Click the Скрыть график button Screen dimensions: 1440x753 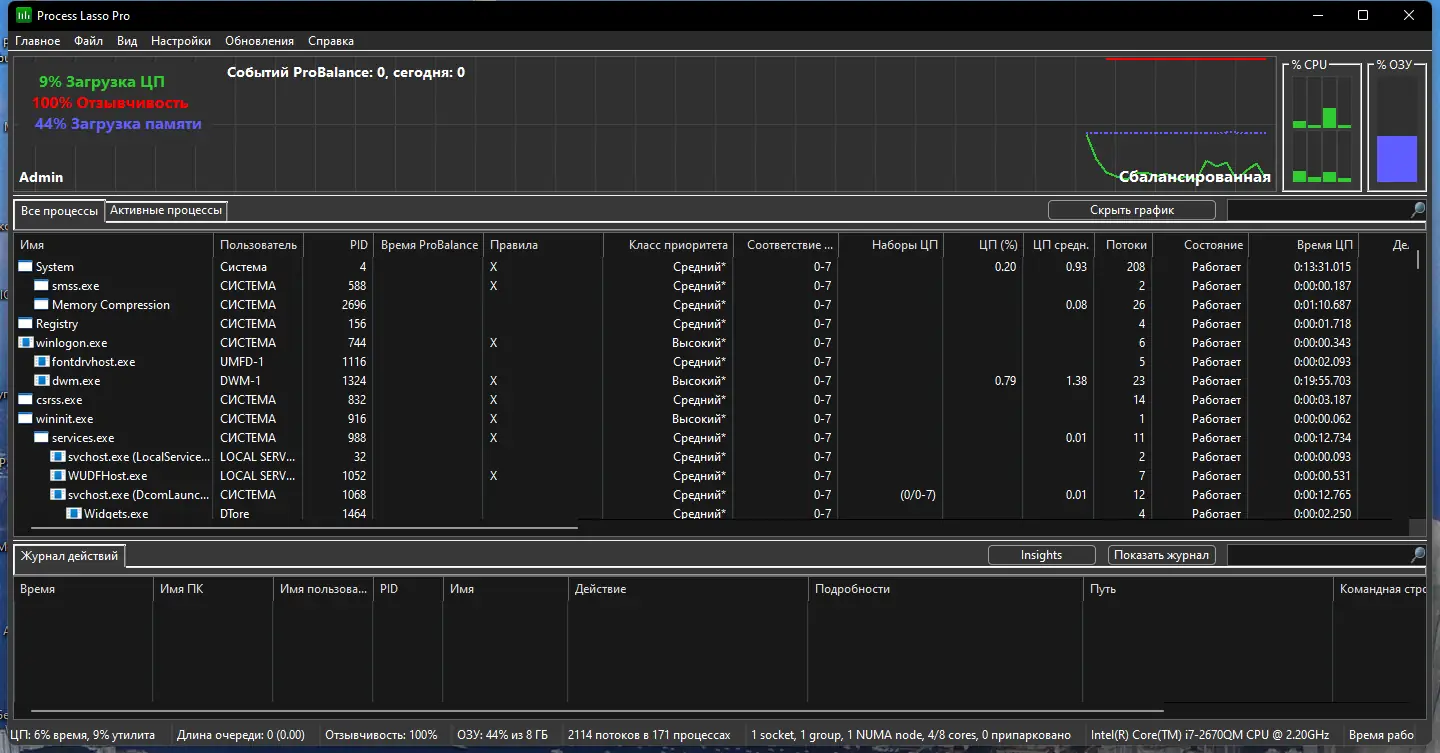click(1132, 210)
